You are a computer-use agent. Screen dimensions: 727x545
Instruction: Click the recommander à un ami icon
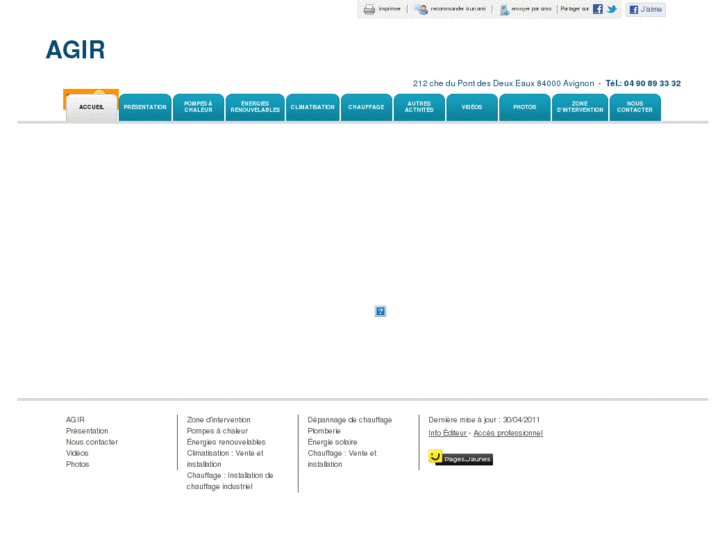click(x=421, y=9)
